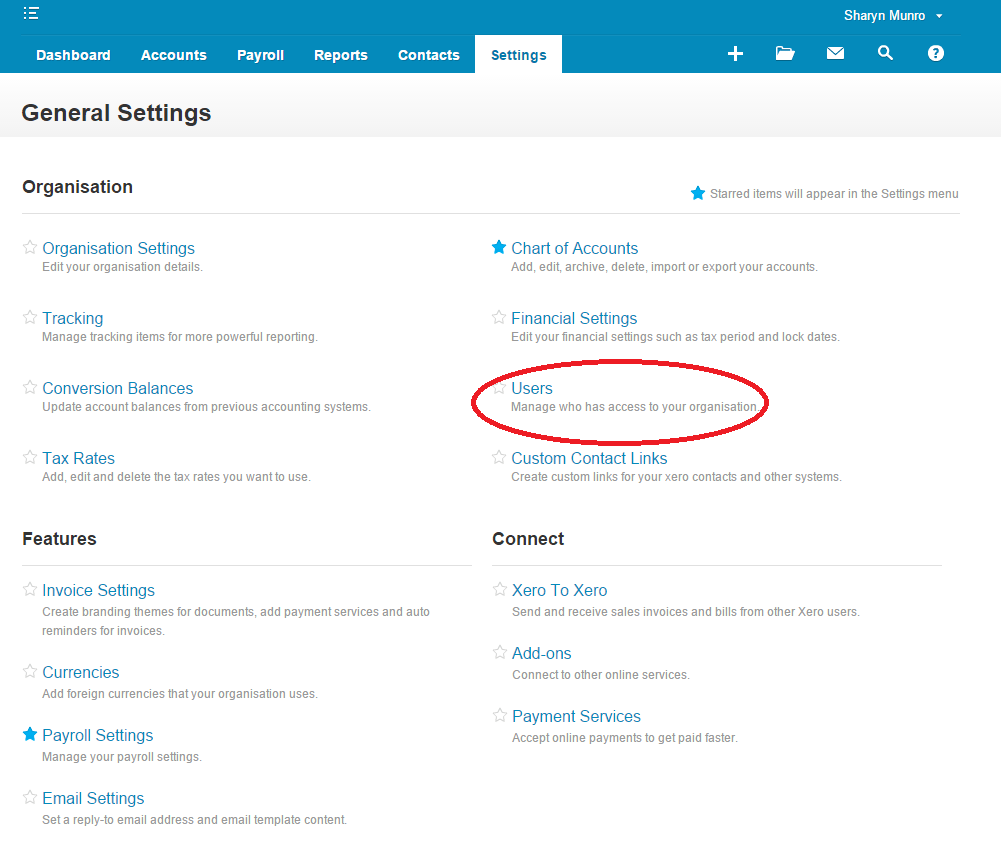
Task: Click the filled star beside Chart of Accounts
Action: click(x=498, y=247)
